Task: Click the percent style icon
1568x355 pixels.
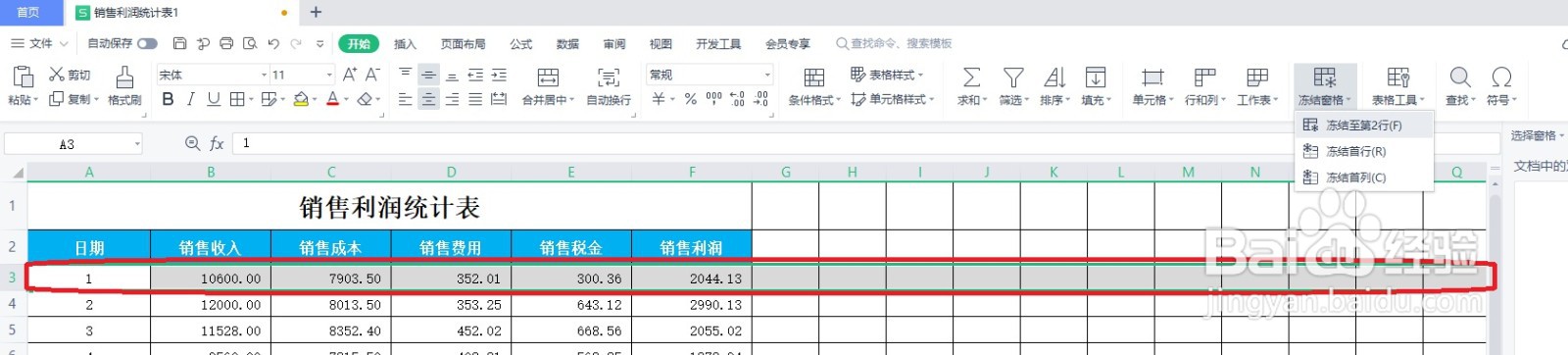Action: pos(690,99)
